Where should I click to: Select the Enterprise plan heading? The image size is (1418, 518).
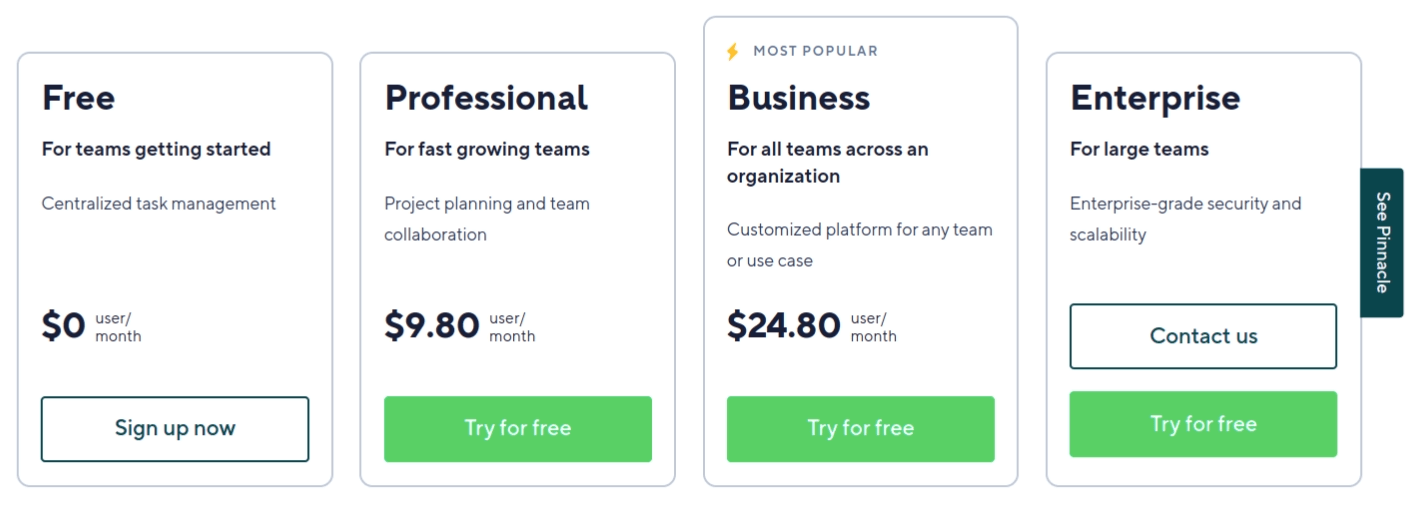click(1155, 98)
